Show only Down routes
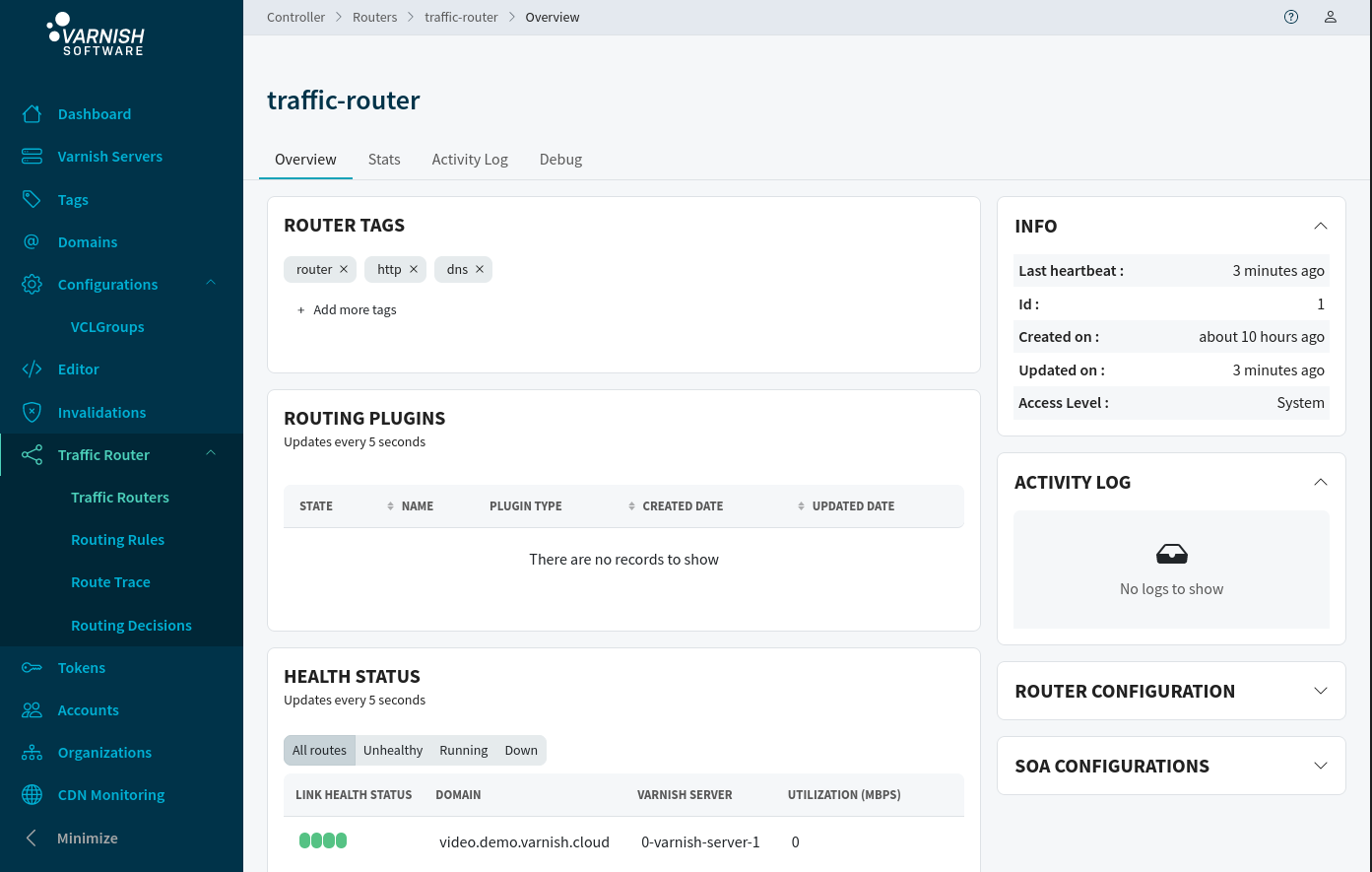 521,750
